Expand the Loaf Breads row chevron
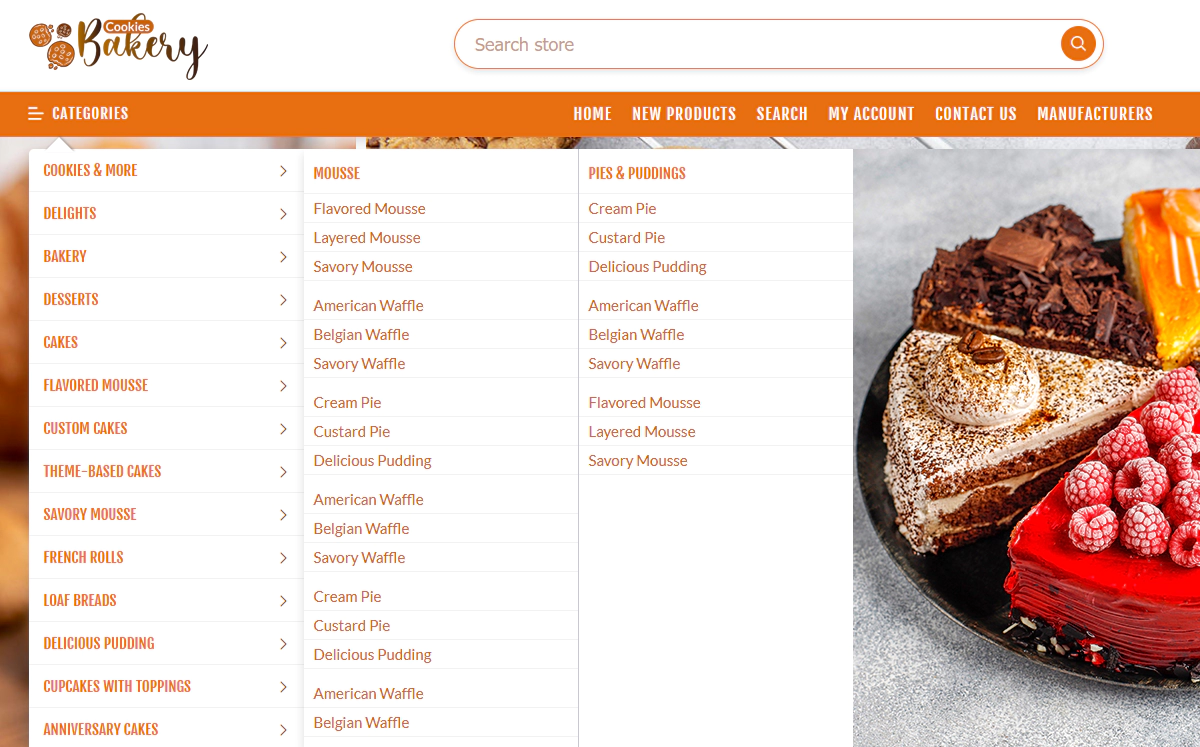Screen dimensions: 1200x747 click(x=283, y=601)
